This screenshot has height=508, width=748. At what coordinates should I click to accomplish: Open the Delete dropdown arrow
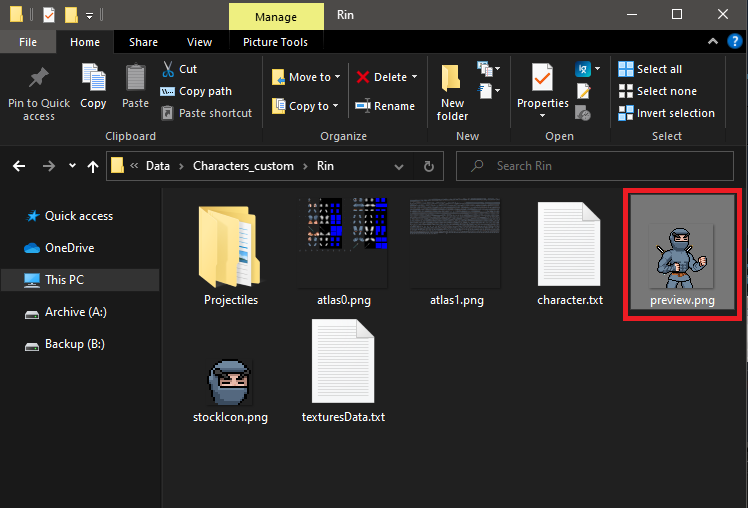414,77
